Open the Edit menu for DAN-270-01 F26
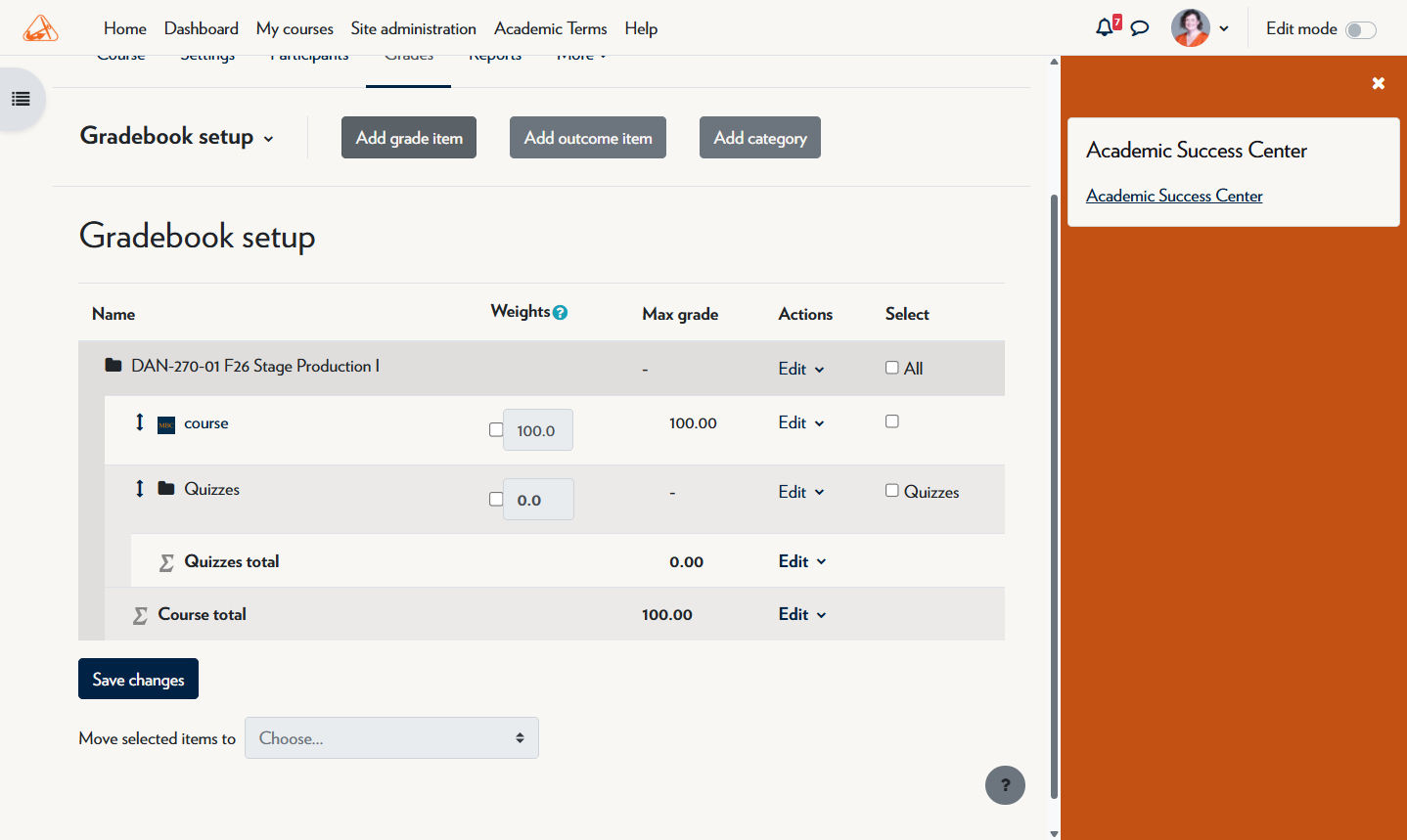This screenshot has height=840, width=1407. point(801,369)
